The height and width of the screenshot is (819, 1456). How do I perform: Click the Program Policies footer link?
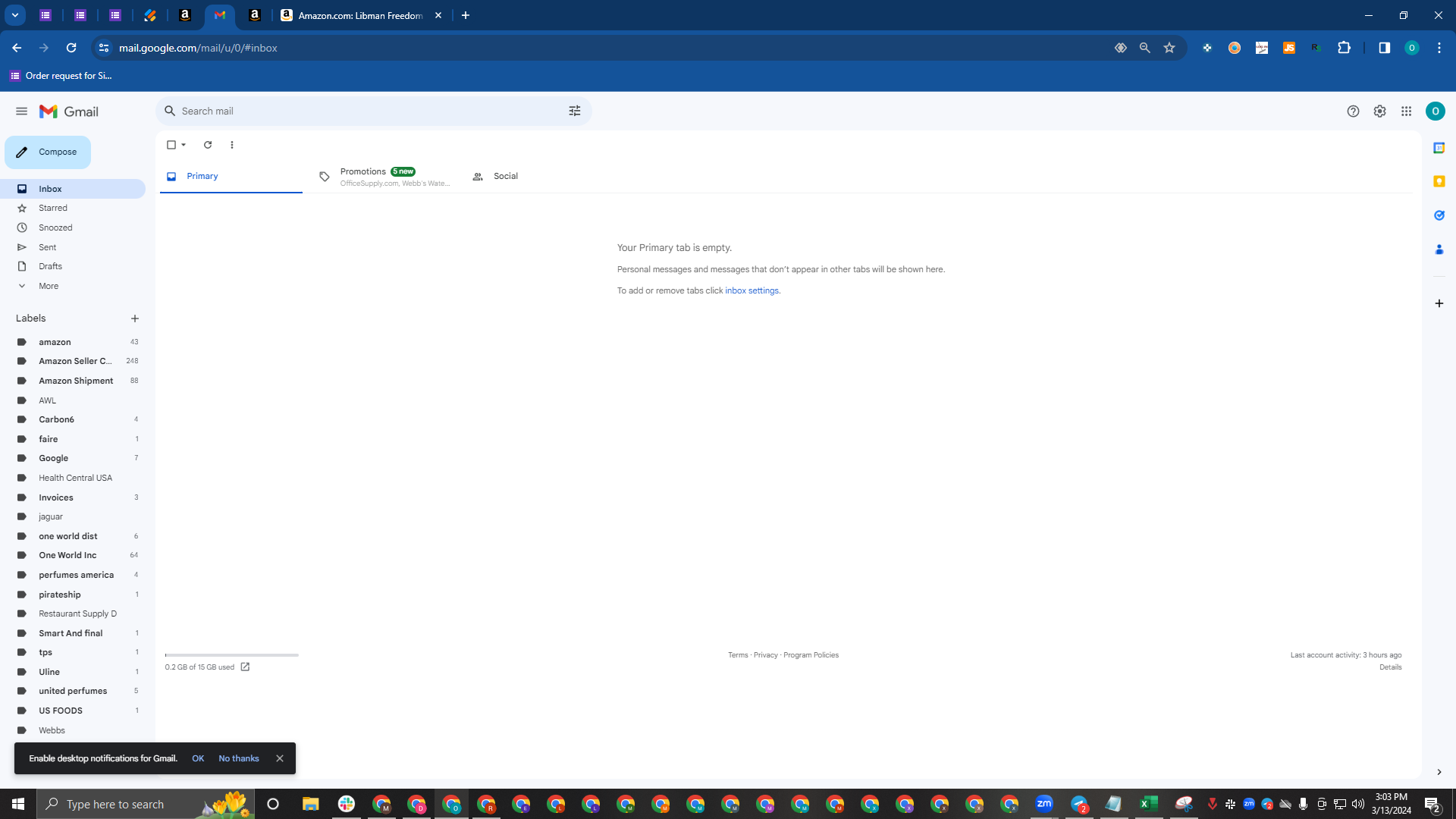811,655
